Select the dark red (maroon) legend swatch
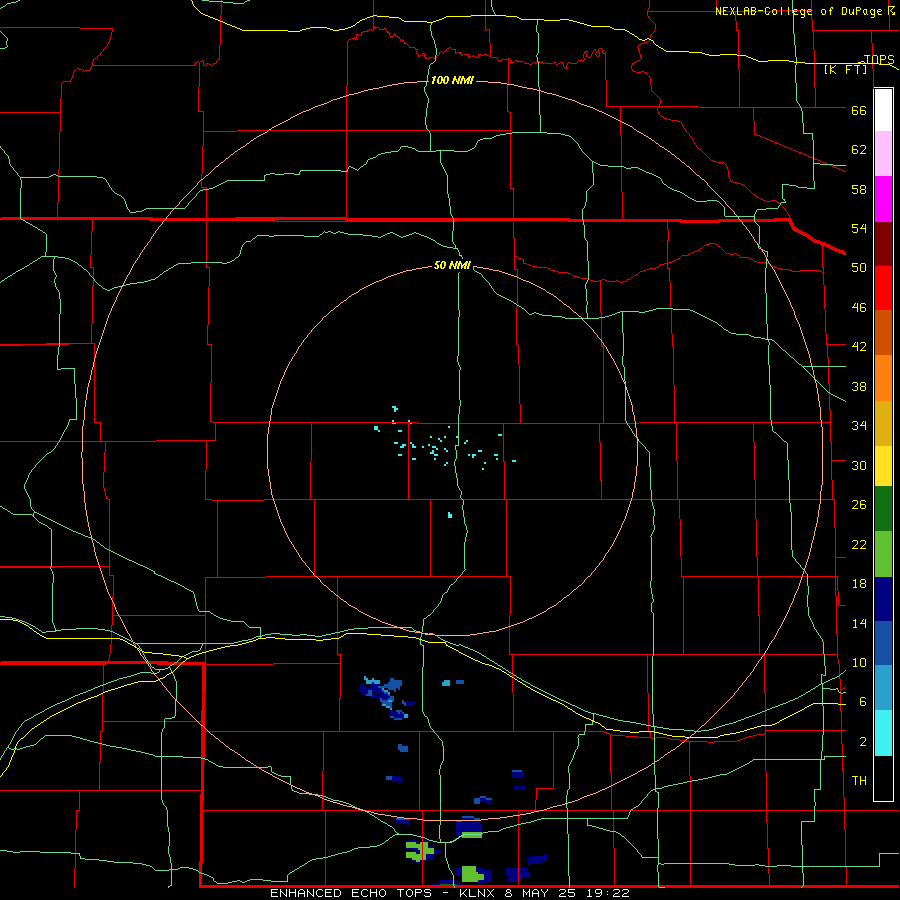Screen dimensions: 900x900 click(x=883, y=243)
